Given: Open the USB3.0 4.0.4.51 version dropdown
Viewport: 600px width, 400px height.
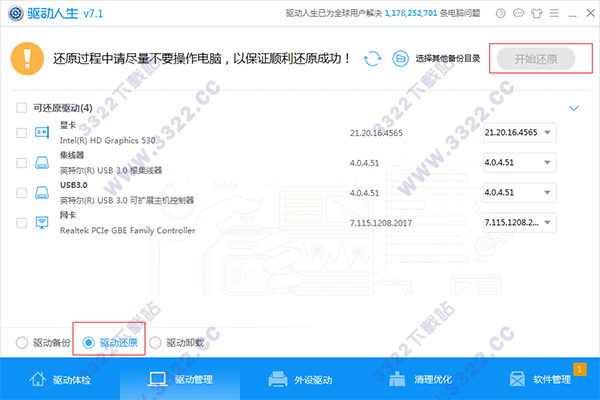Looking at the screenshot, I should 519,192.
